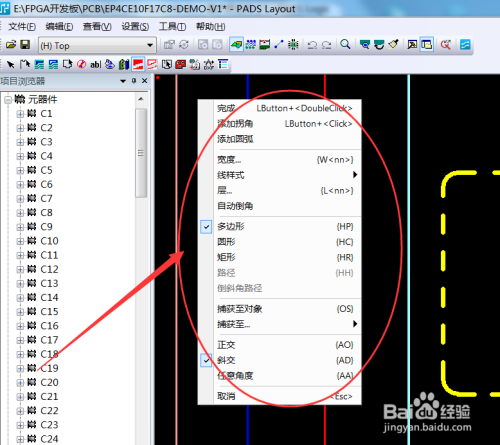Expand the C14 component node
The height and width of the screenshot is (445, 500).
click(x=20, y=297)
